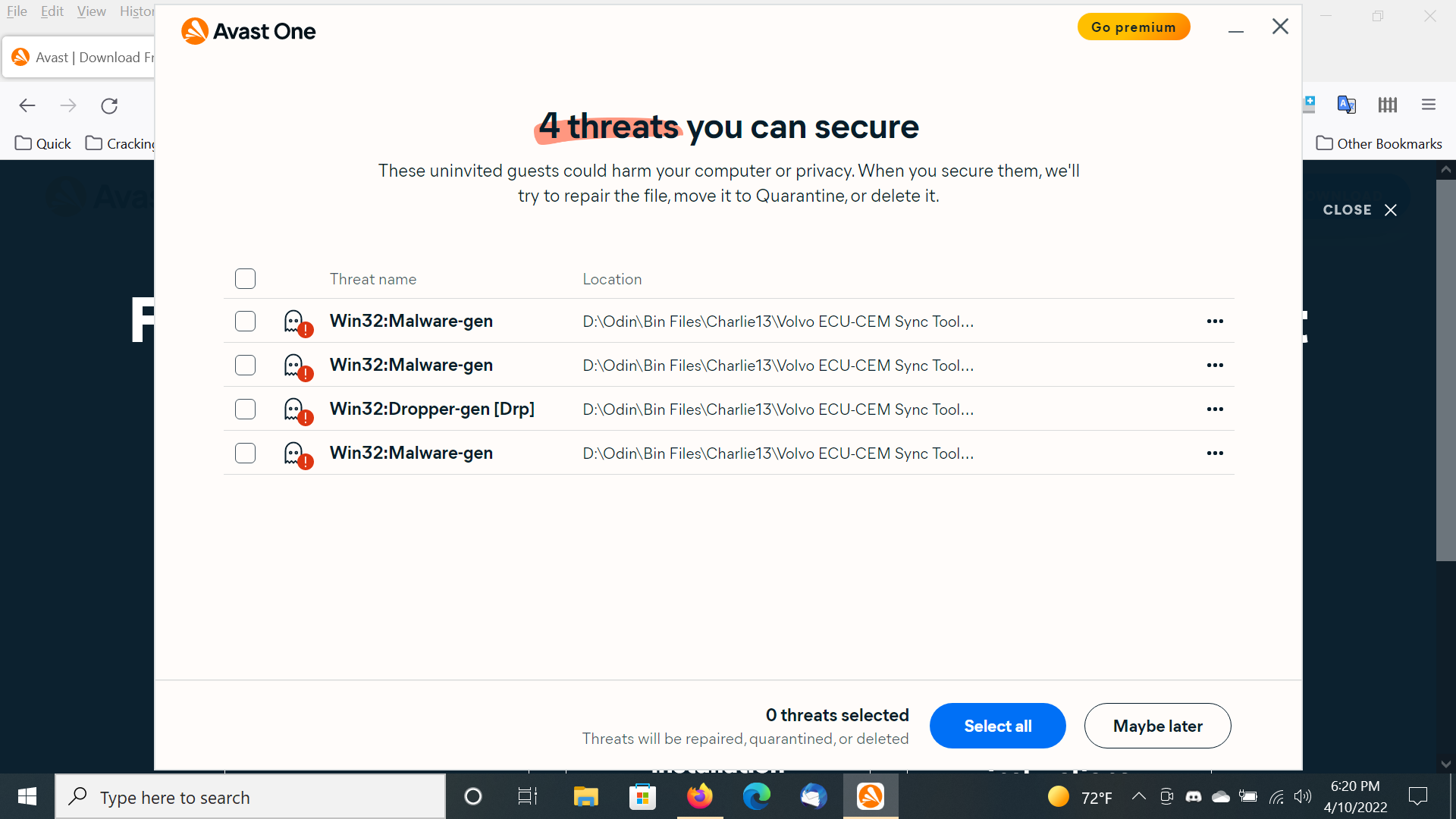
Task: Click the Windows search box
Action: point(250,796)
